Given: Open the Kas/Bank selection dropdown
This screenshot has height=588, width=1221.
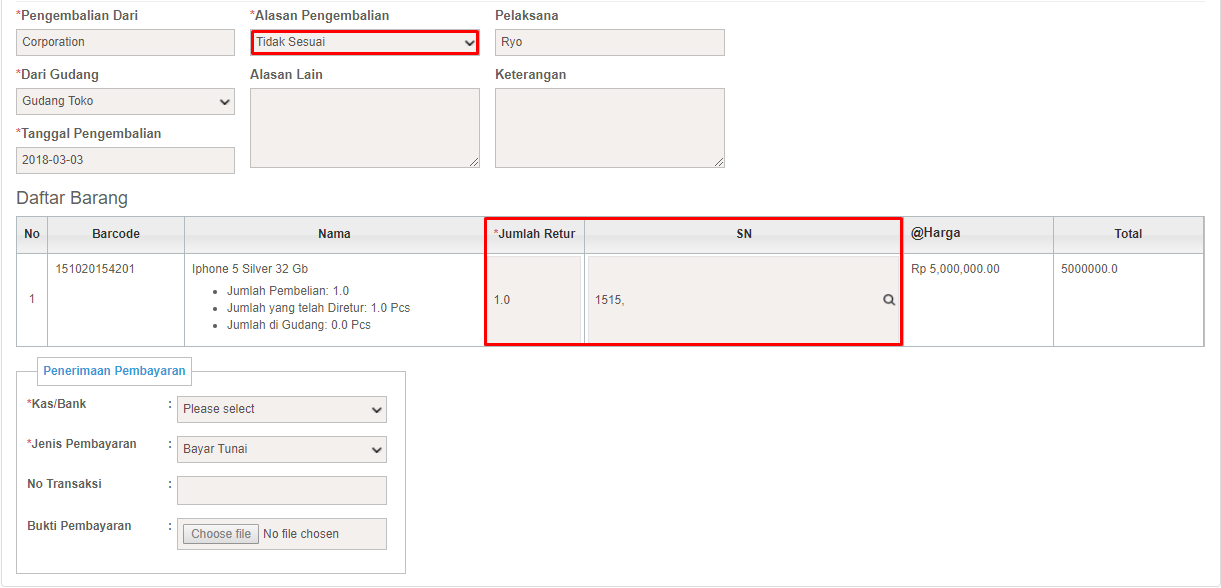Looking at the screenshot, I should (x=282, y=409).
